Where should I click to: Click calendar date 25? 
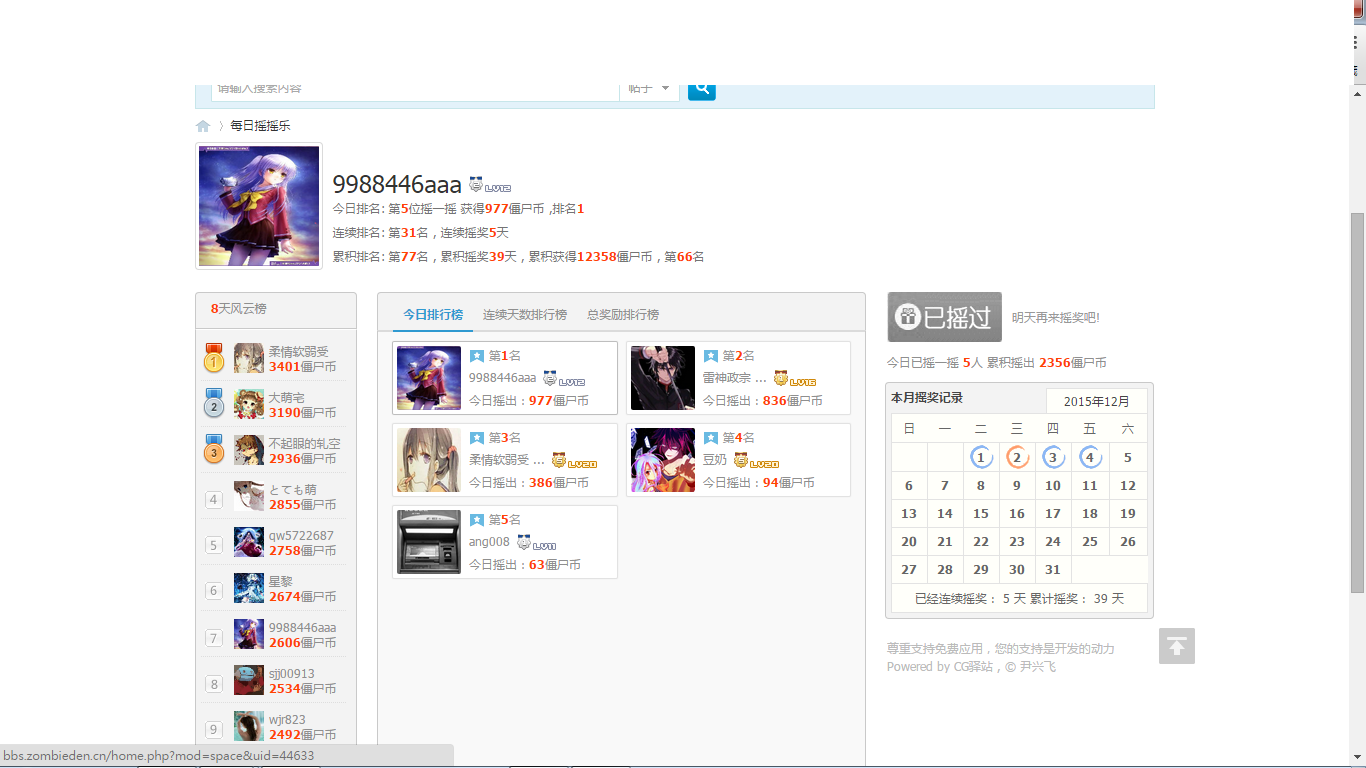pyautogui.click(x=1090, y=542)
